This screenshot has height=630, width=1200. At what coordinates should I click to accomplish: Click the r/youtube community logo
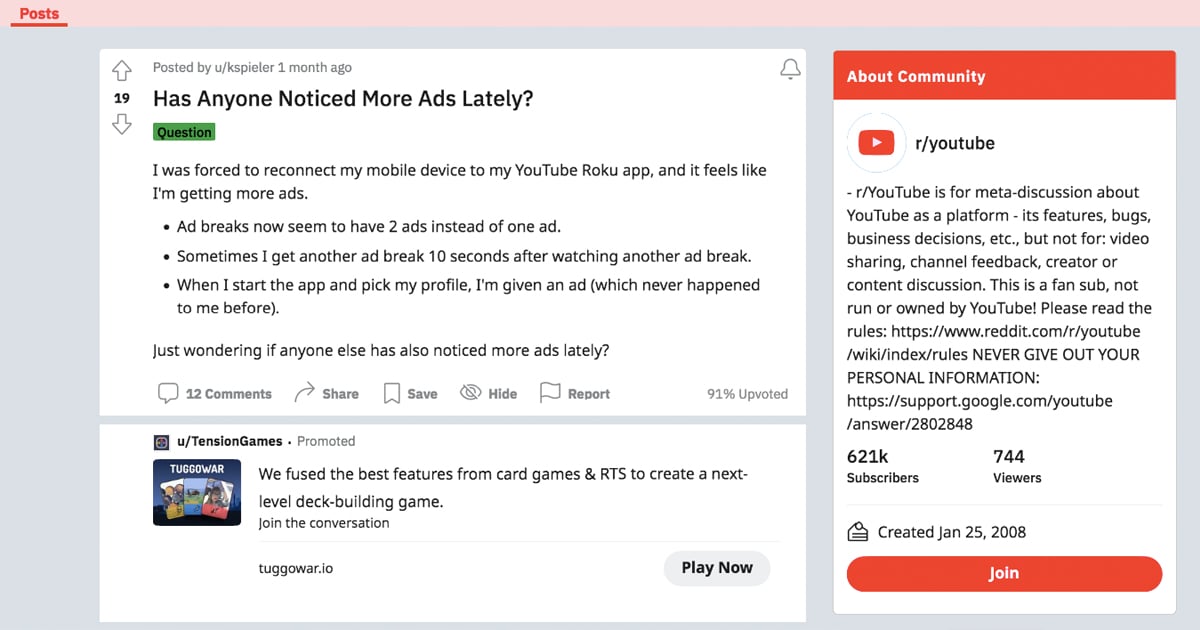click(876, 143)
